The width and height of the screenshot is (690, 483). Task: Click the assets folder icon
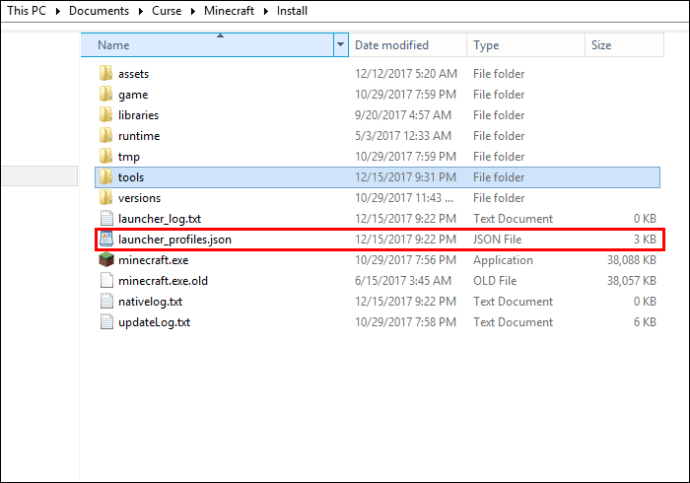pyautogui.click(x=107, y=74)
